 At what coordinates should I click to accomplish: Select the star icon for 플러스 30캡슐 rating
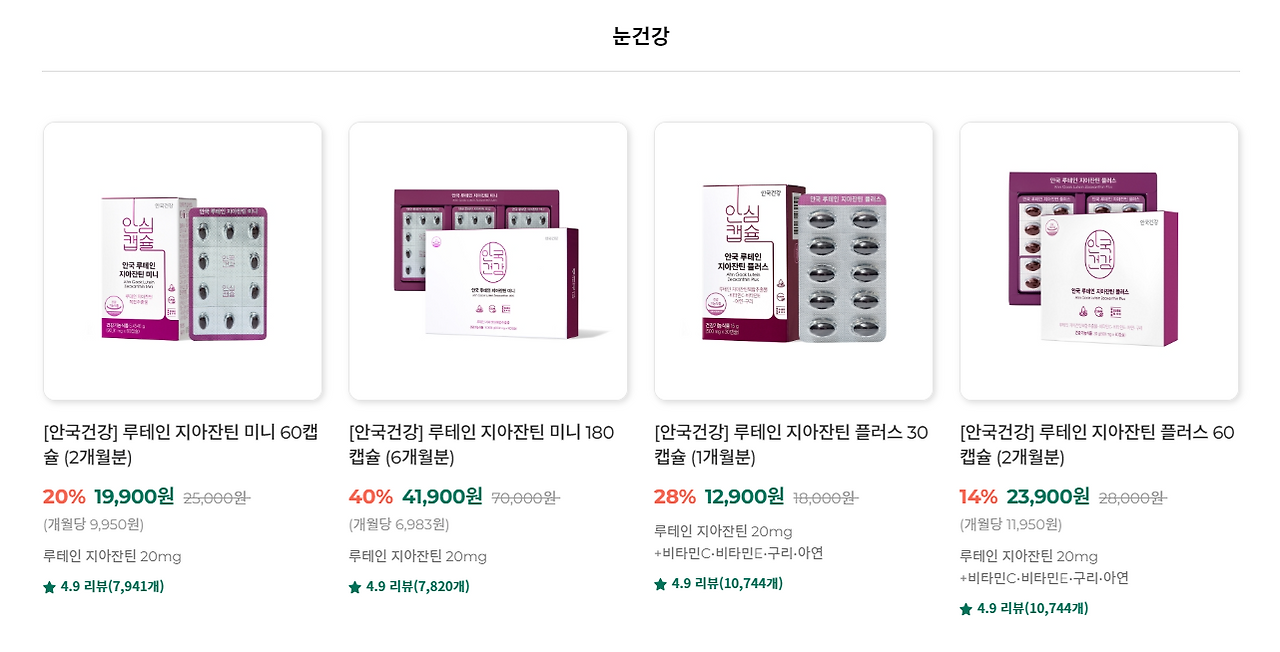(659, 583)
